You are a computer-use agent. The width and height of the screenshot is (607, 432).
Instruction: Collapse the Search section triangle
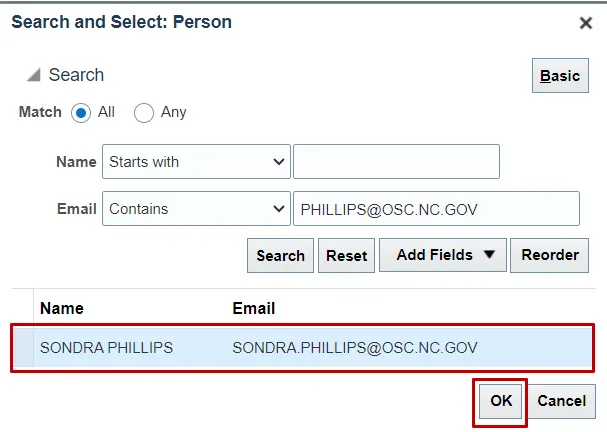pos(34,75)
